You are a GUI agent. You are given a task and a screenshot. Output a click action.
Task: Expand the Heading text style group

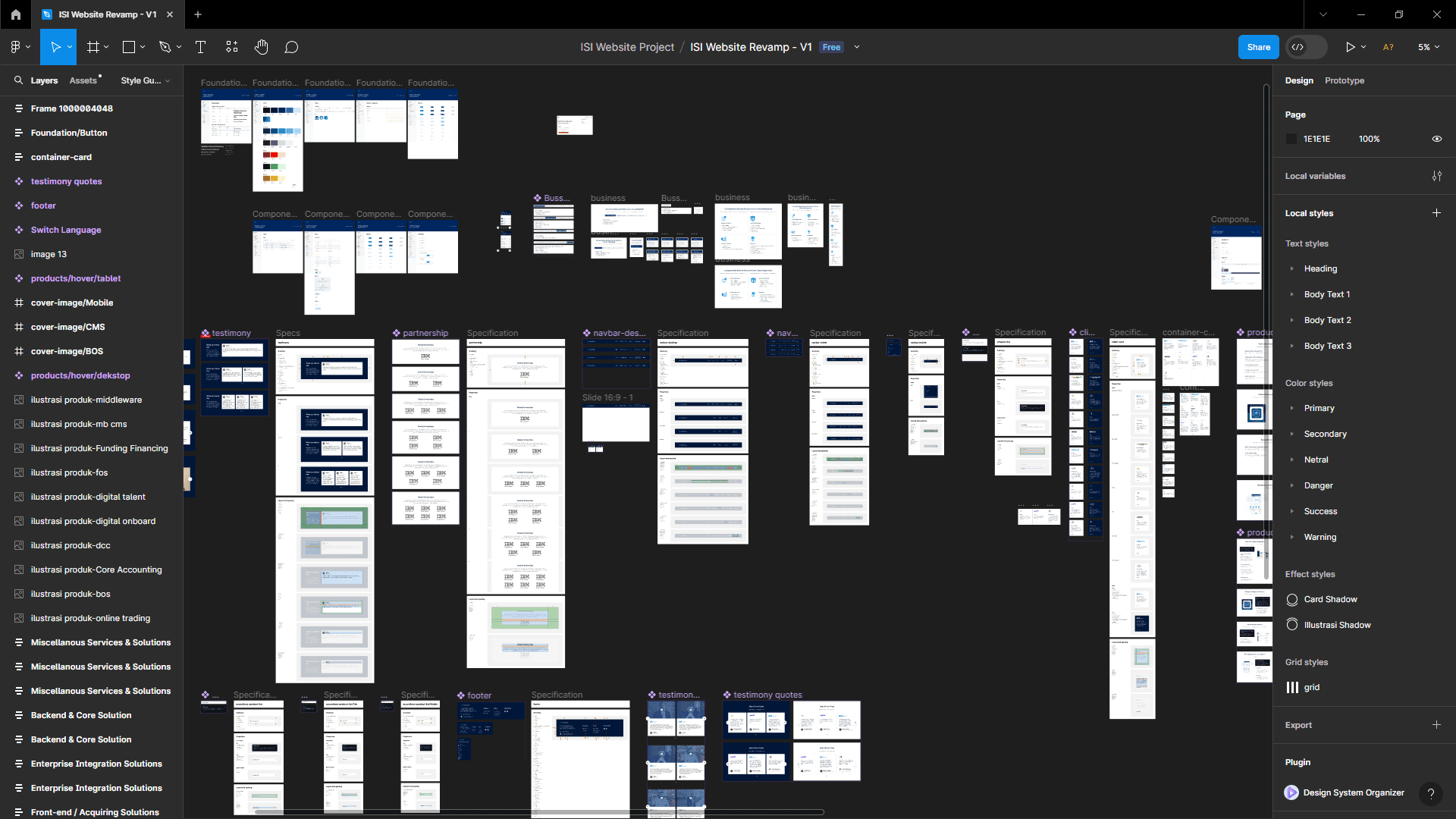[x=1292, y=268]
